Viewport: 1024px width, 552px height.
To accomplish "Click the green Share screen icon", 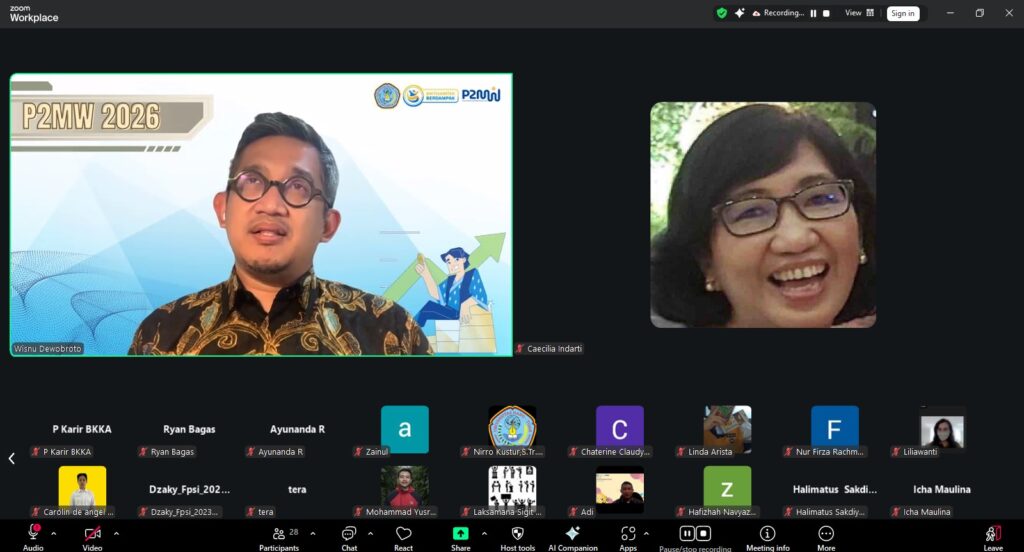I will (x=460, y=535).
